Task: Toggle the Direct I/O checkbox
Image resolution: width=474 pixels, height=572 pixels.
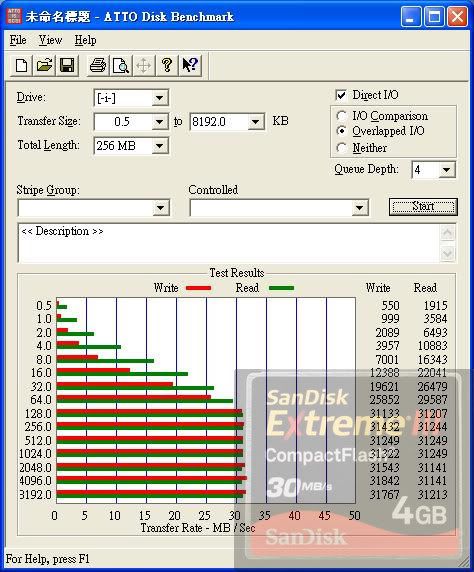Action: click(x=341, y=96)
